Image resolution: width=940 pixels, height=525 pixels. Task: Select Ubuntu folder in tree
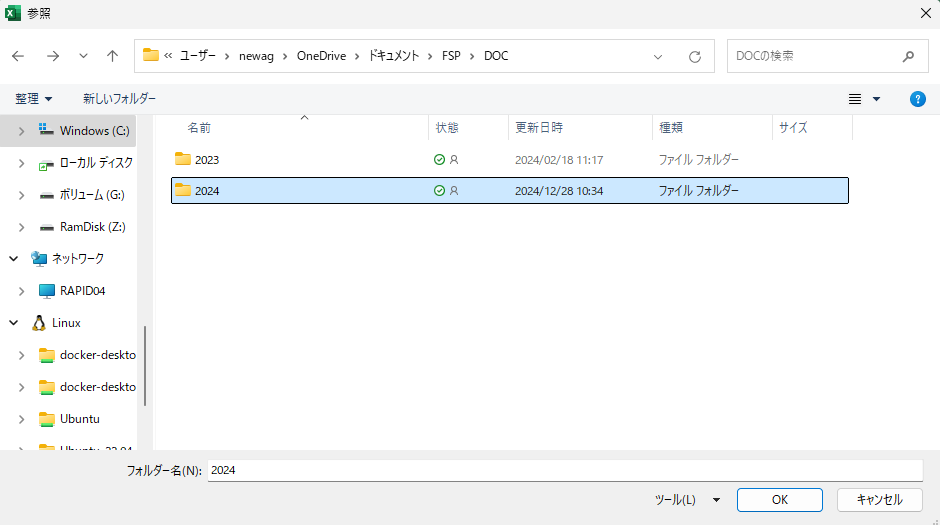(69, 419)
